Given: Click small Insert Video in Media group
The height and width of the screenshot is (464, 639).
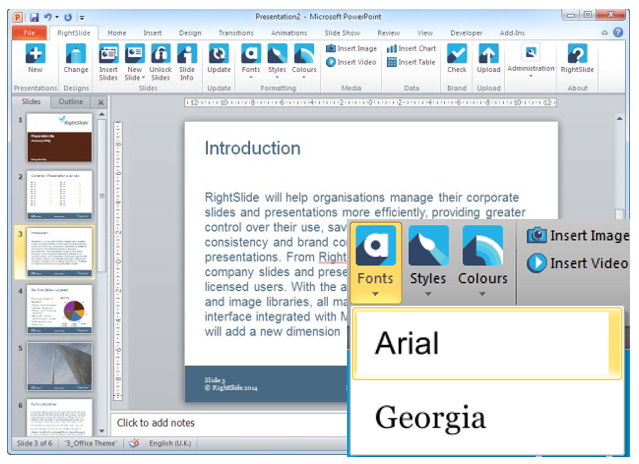Looking at the screenshot, I should [351, 62].
